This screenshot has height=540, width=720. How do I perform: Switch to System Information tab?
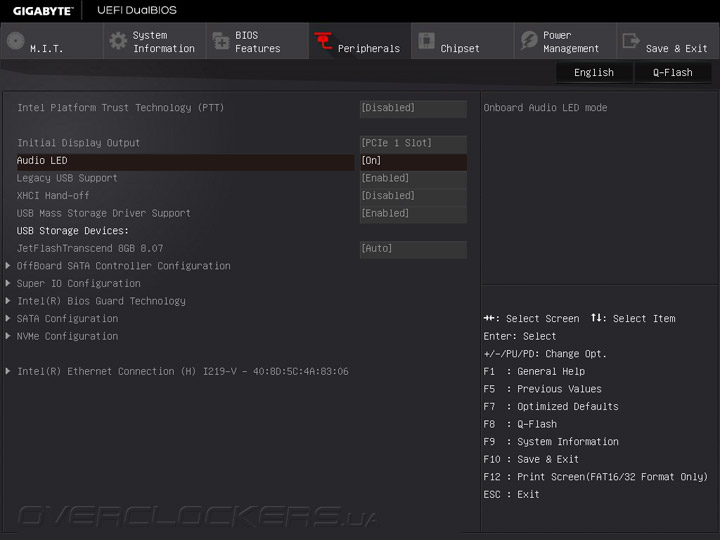point(155,41)
